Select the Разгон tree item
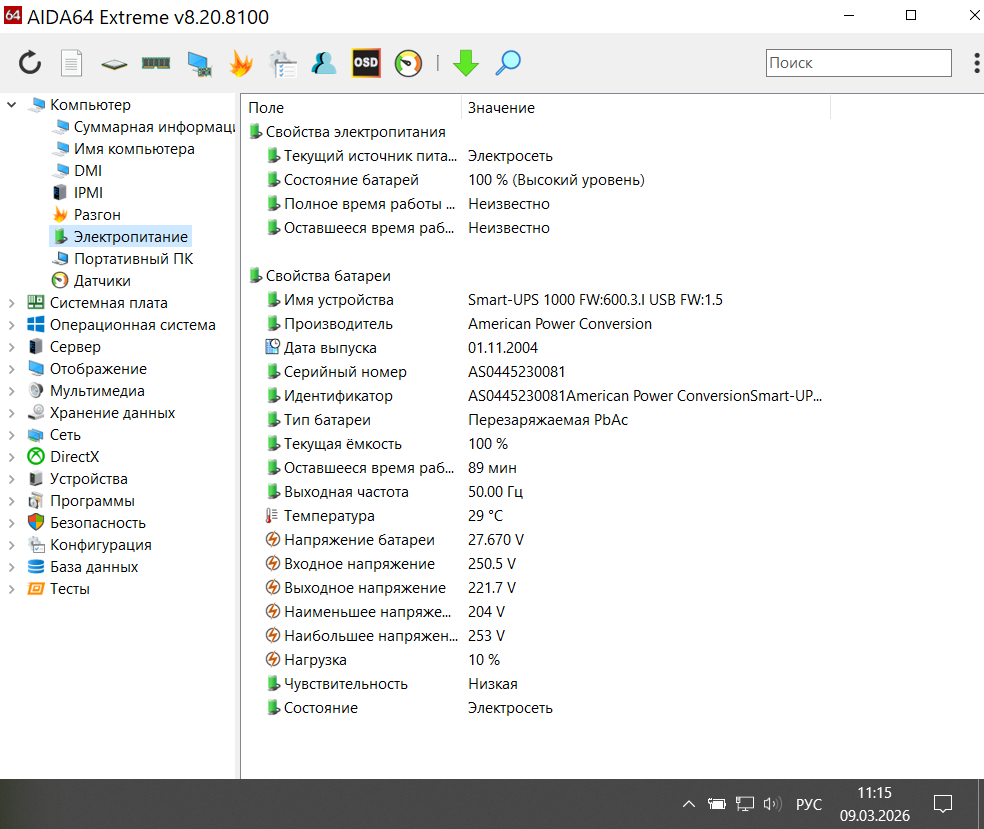Screen dimensions: 984x829 click(x=97, y=215)
